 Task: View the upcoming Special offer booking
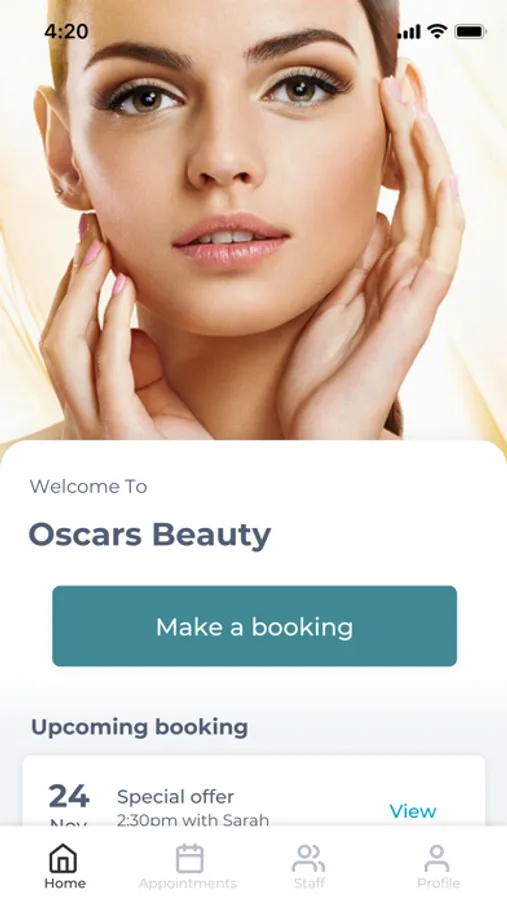point(413,811)
